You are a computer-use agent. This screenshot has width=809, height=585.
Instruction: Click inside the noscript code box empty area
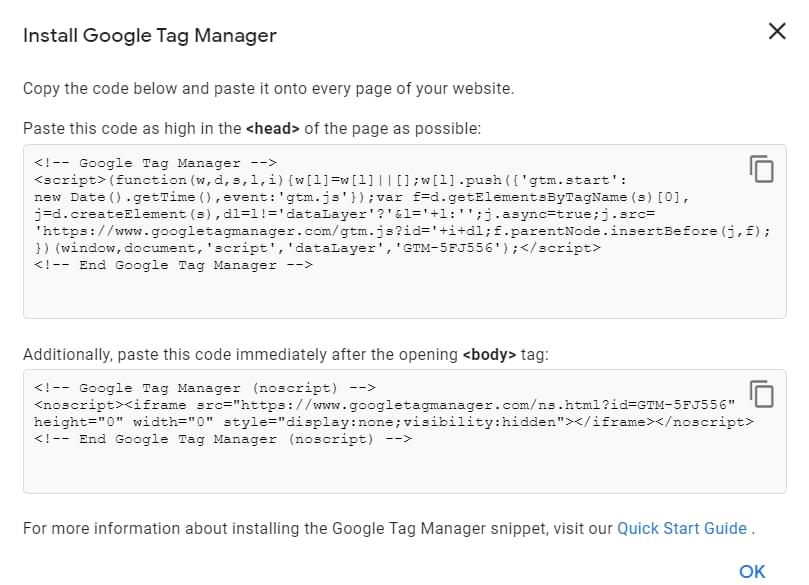coord(400,470)
